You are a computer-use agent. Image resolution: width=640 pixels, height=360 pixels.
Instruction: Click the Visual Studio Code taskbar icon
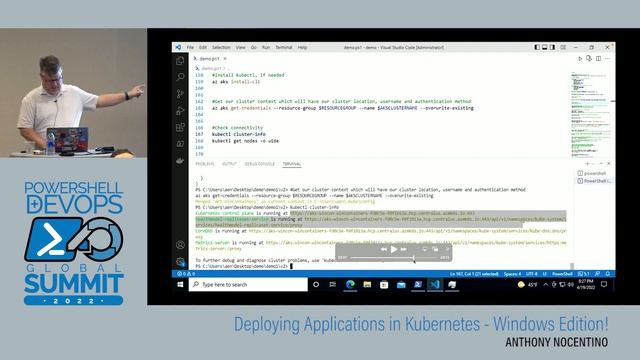tap(435, 284)
